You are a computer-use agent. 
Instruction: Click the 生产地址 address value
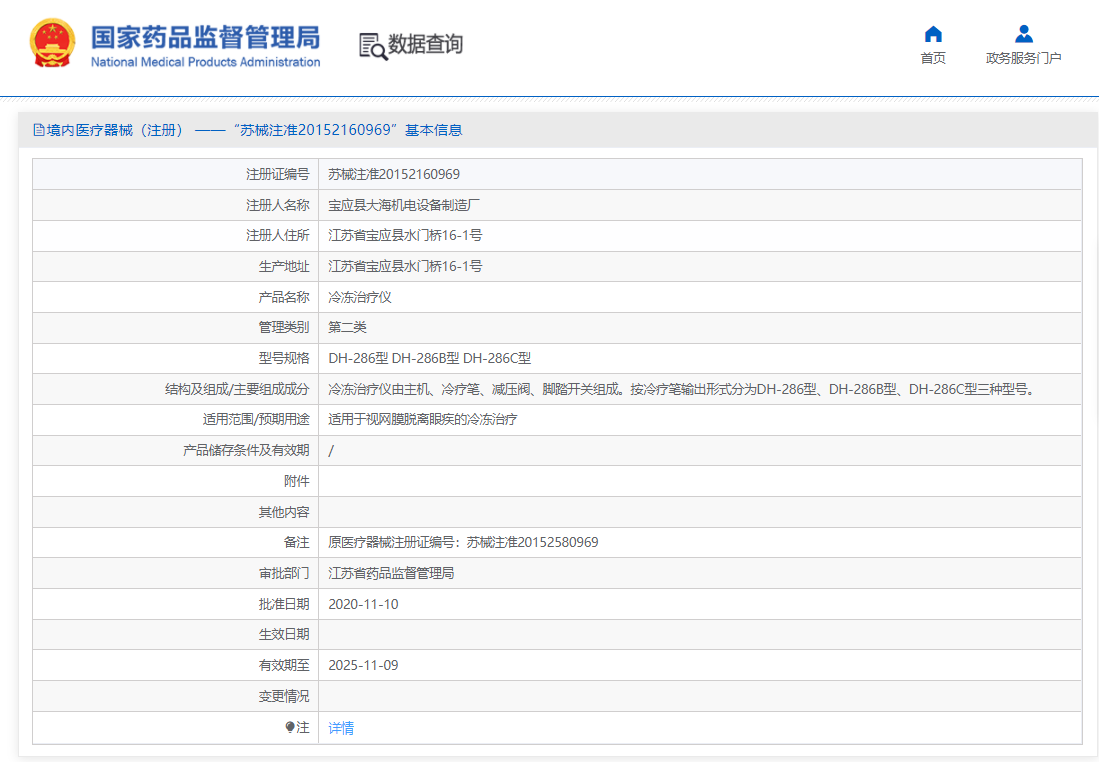click(405, 266)
